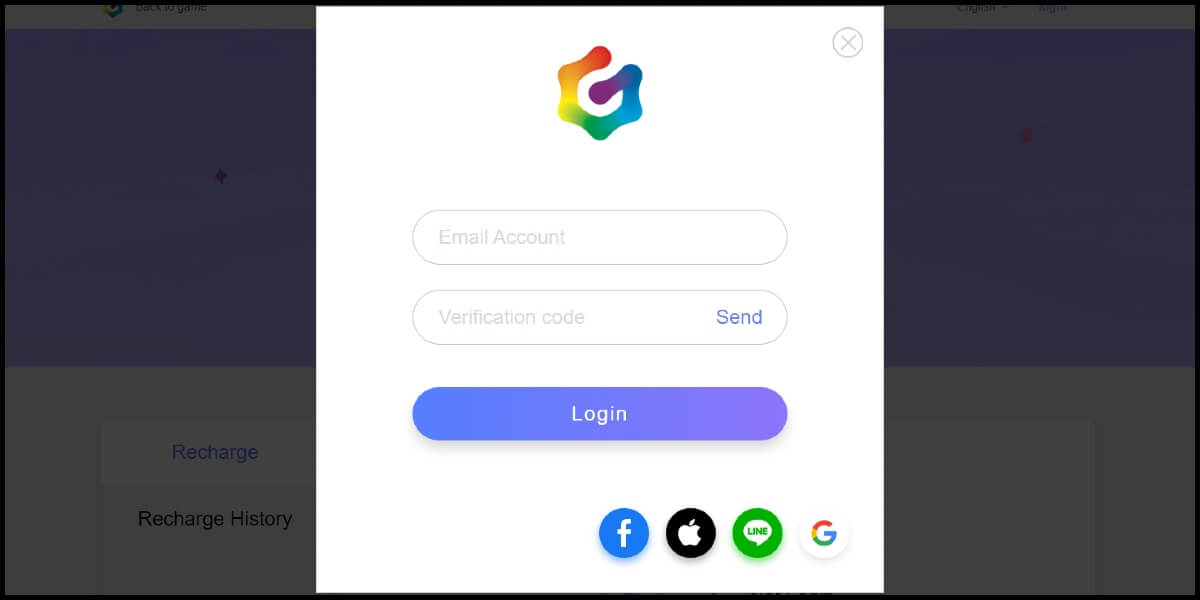Click the purple diamond on the banner
1200x600 pixels.
pos(221,176)
